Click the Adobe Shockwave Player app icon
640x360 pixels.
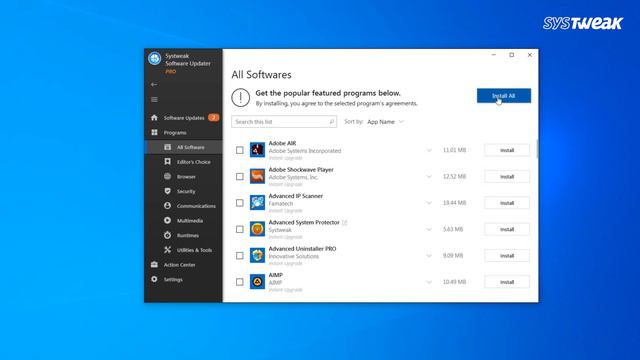click(258, 176)
